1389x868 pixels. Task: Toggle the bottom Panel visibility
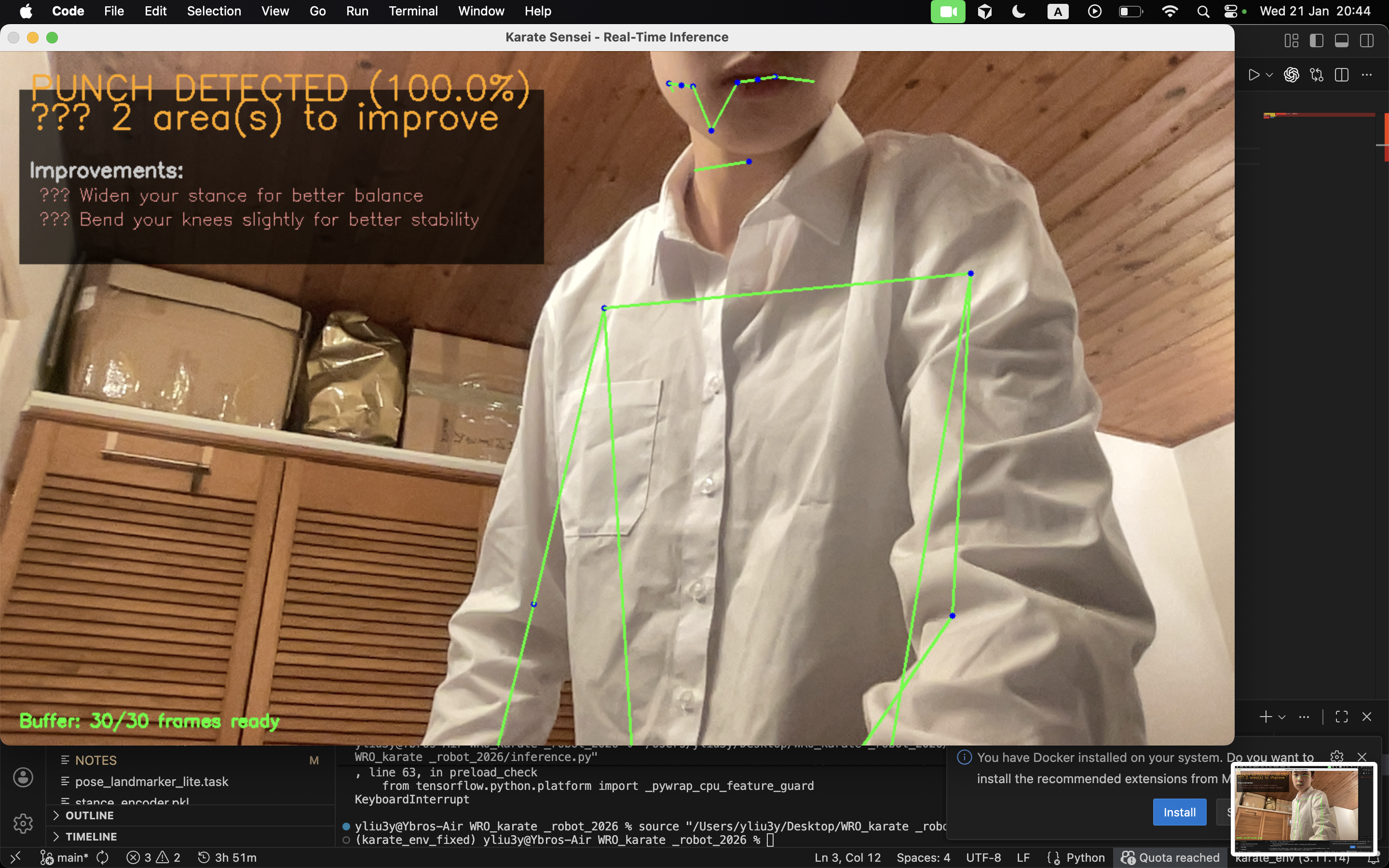(x=1341, y=40)
